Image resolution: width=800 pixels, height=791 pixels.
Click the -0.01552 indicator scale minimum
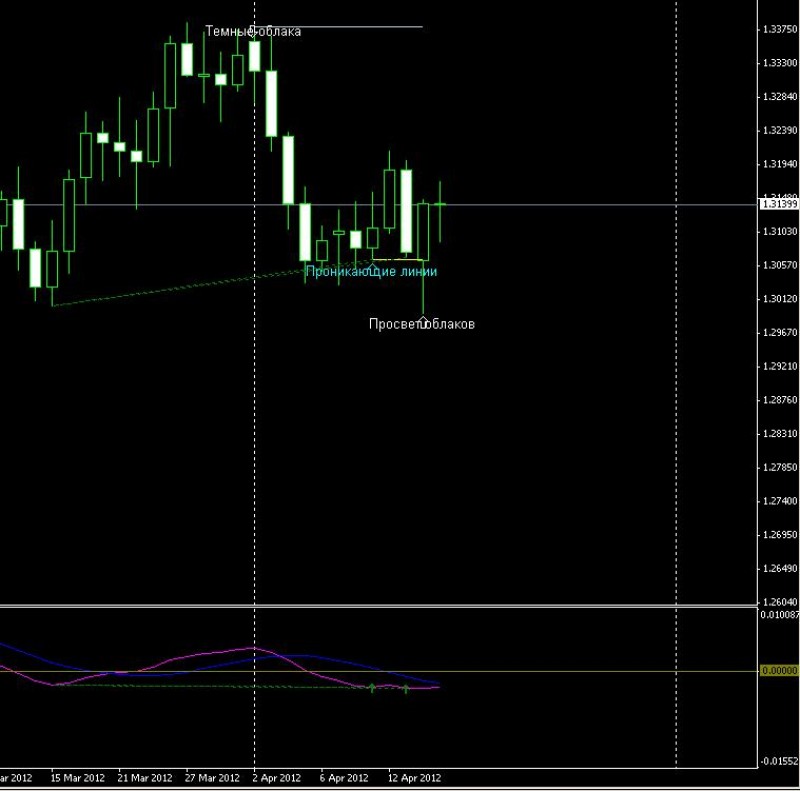coord(779,761)
